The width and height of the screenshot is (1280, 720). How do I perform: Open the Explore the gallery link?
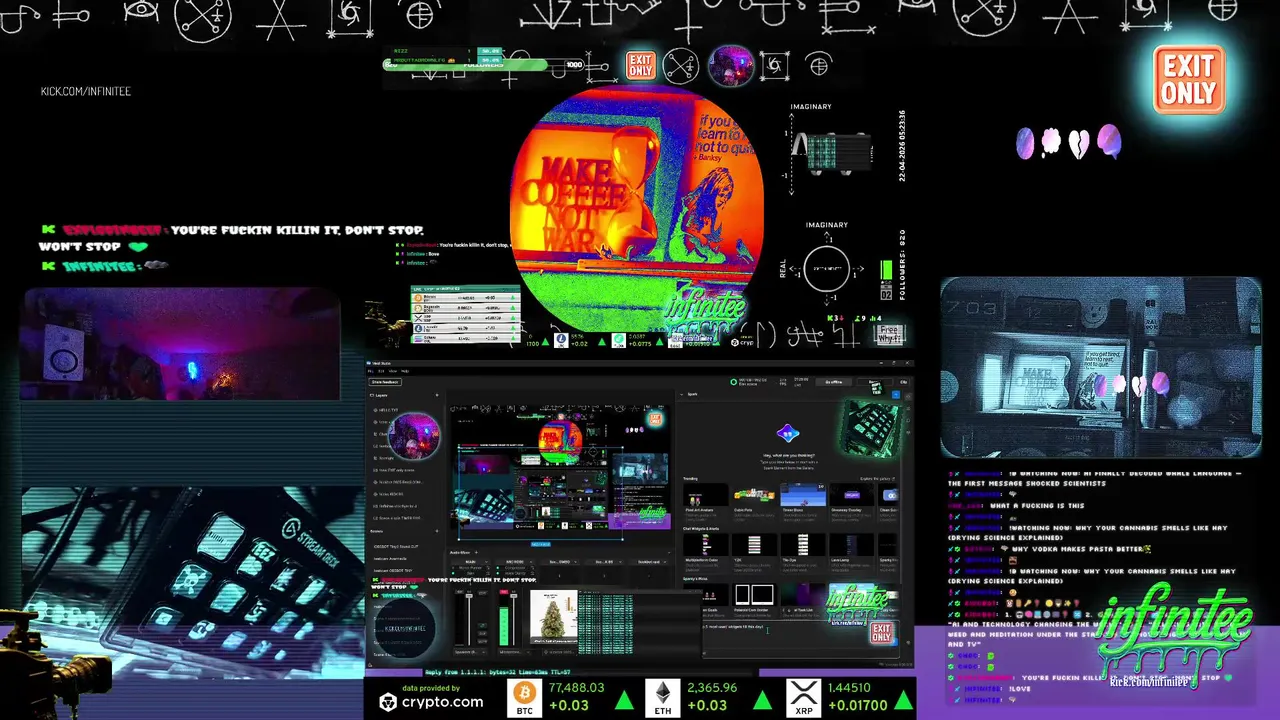pyautogui.click(x=876, y=478)
